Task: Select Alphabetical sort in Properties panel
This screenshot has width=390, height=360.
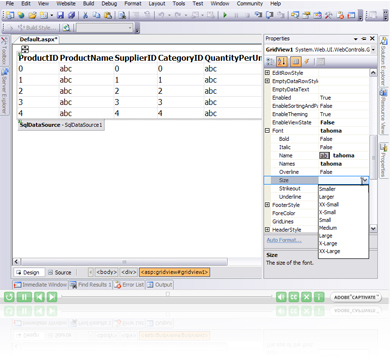Action: point(282,61)
